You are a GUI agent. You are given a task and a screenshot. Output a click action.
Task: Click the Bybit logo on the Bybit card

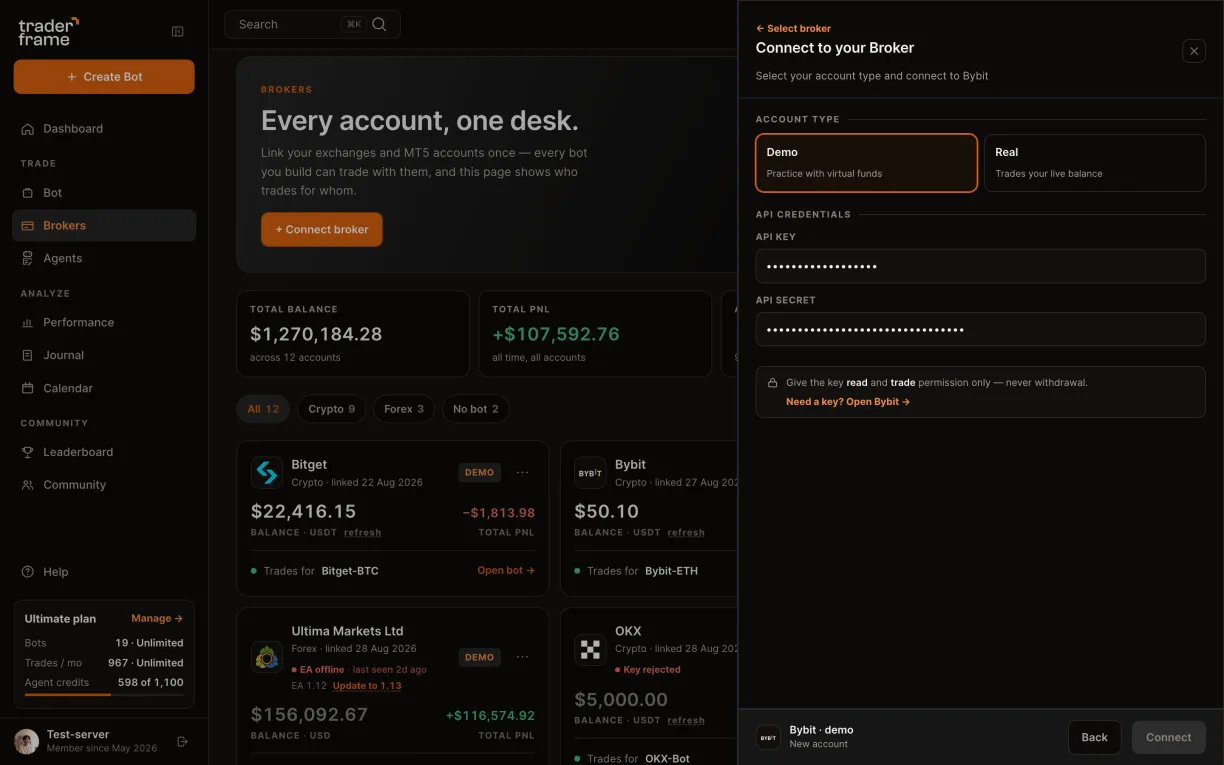[x=590, y=473]
